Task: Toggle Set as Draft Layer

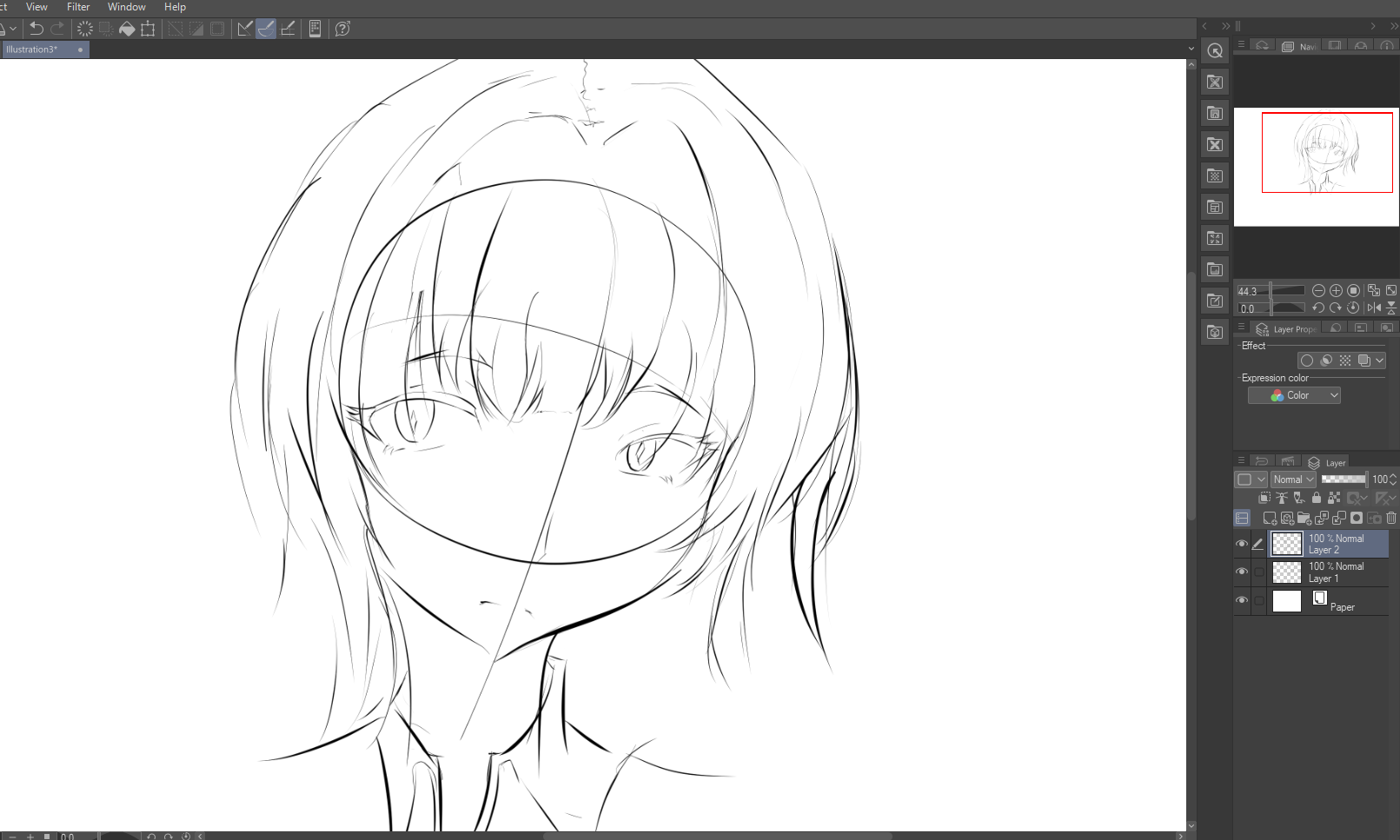Action: [x=1299, y=498]
